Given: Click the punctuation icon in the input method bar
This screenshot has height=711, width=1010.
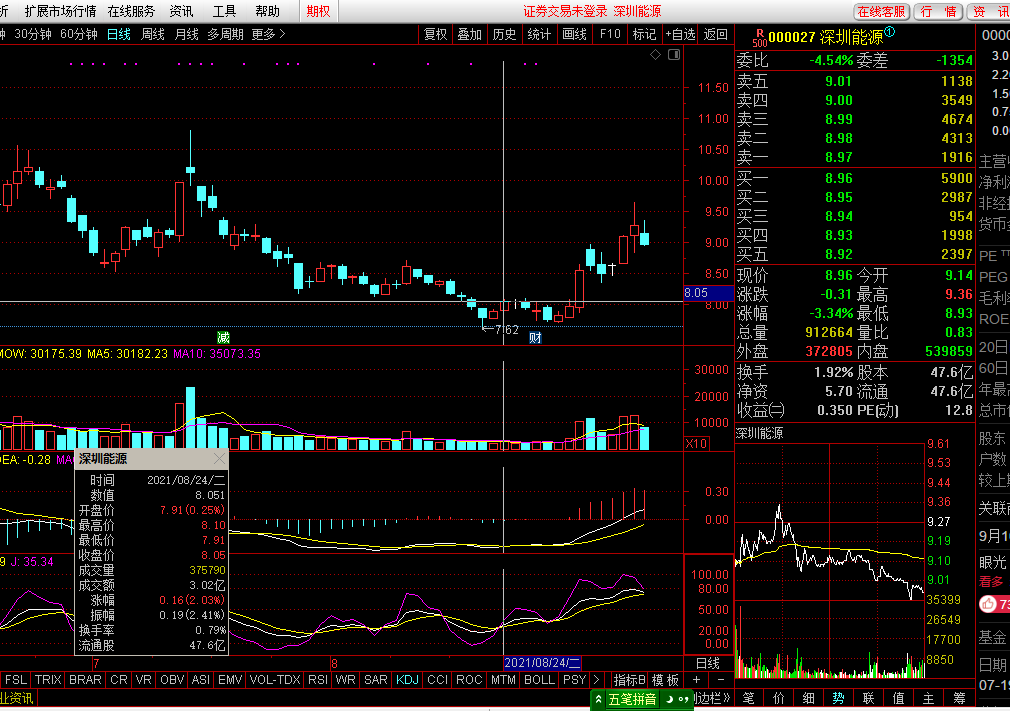Looking at the screenshot, I should [x=683, y=699].
